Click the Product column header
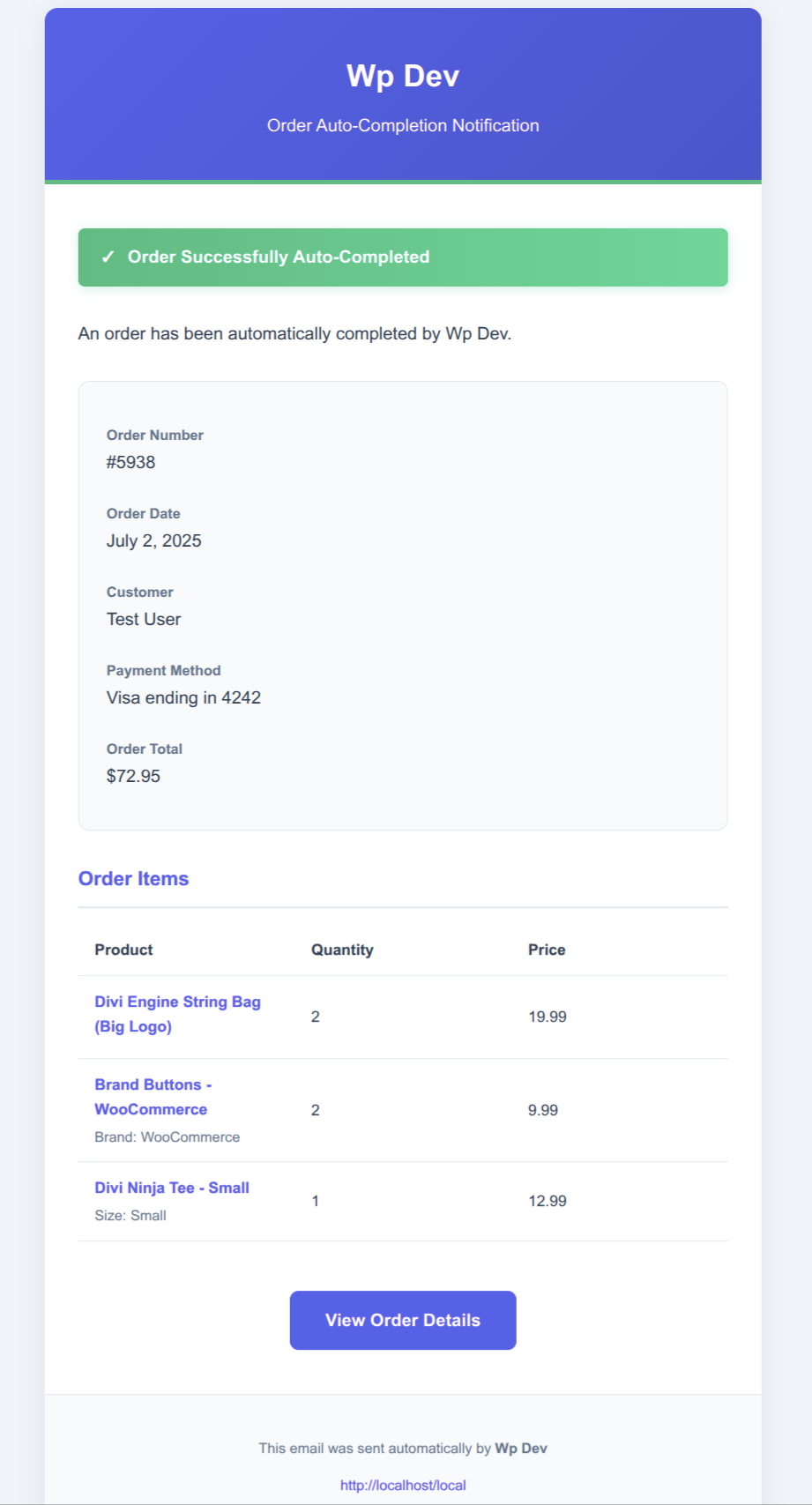The width and height of the screenshot is (812, 1505). coord(124,950)
